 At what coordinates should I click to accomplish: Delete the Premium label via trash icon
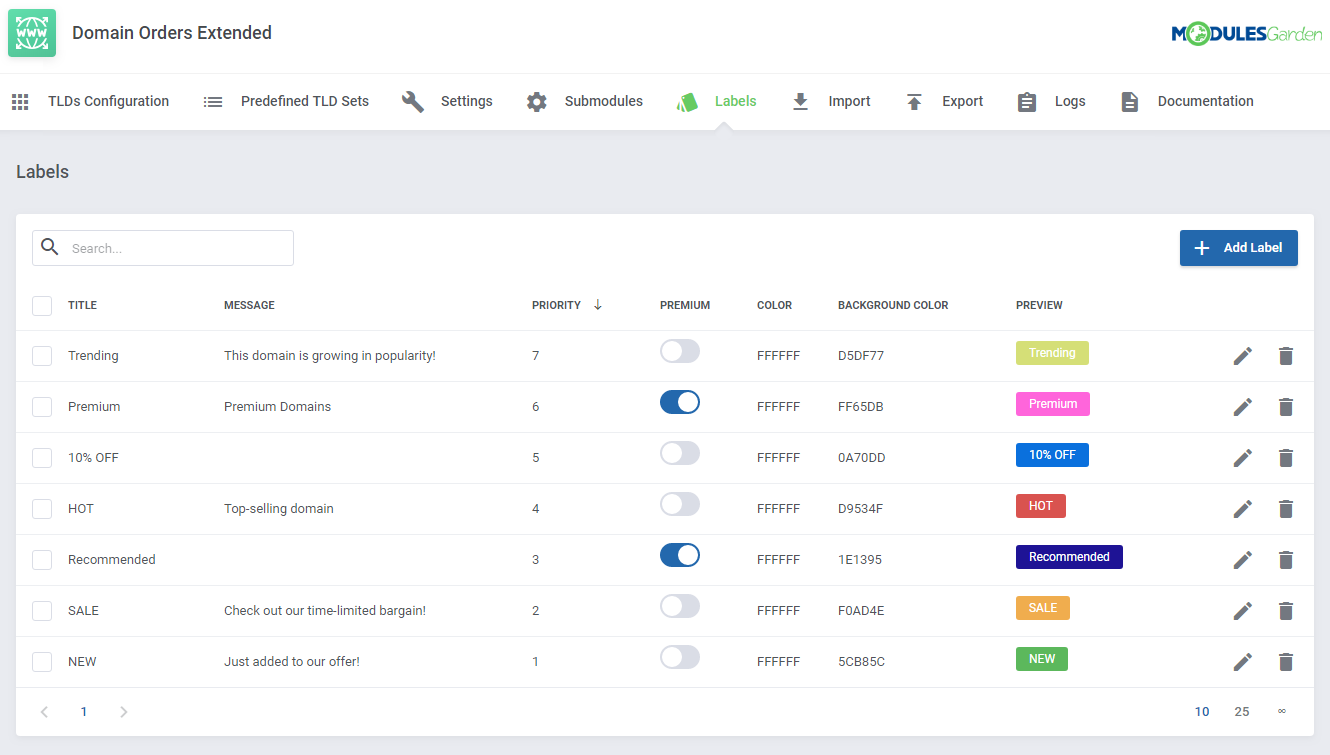[x=1286, y=407]
